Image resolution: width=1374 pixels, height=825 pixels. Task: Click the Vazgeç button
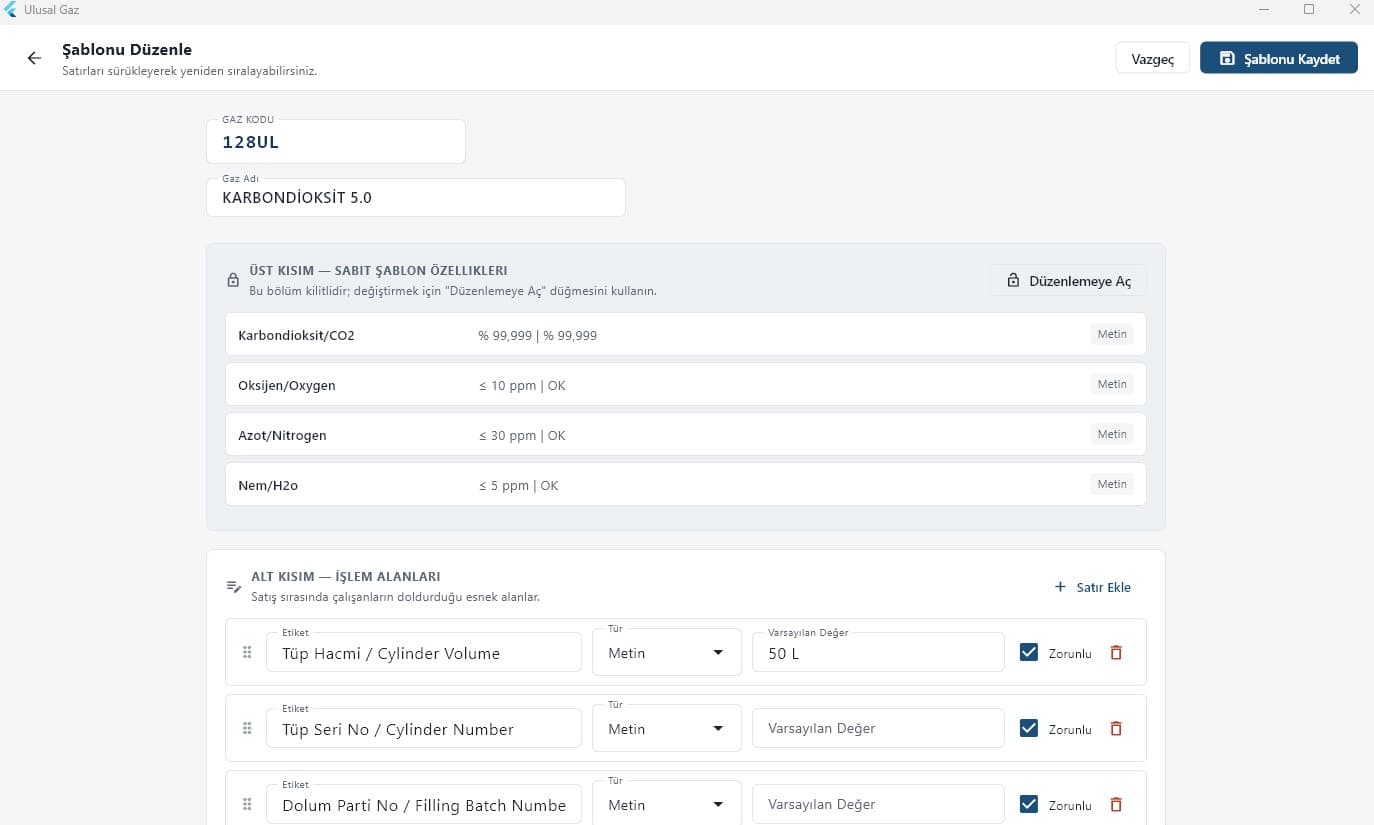tap(1152, 58)
